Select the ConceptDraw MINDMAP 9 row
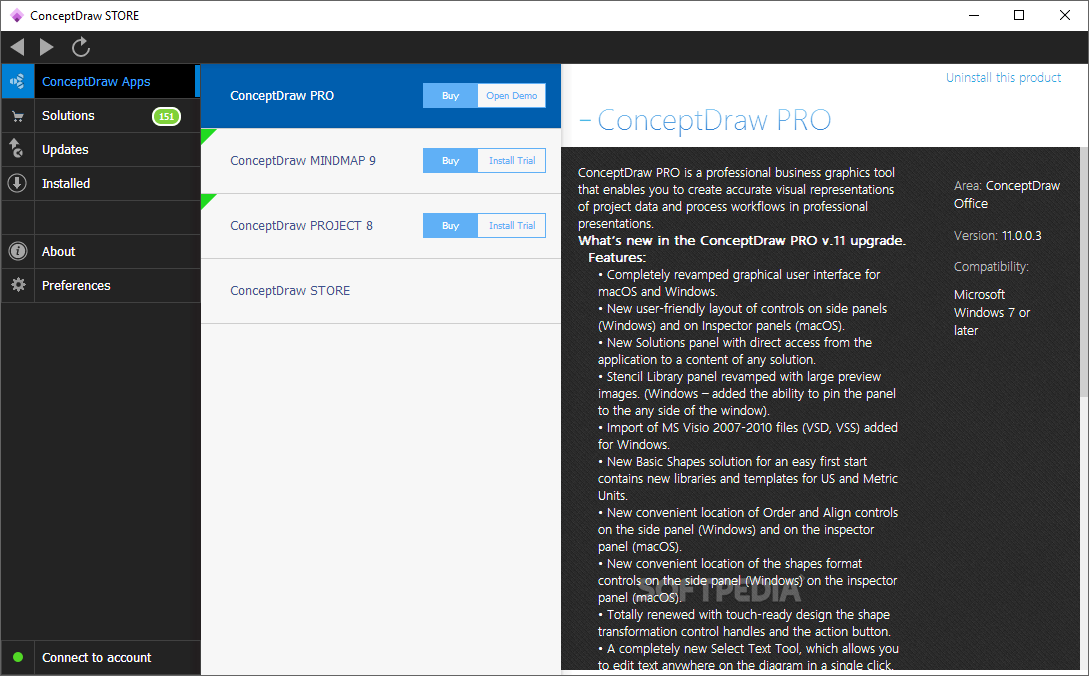 (x=381, y=161)
